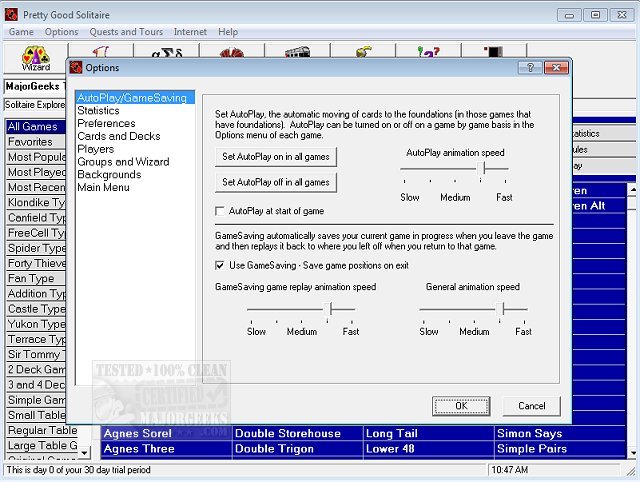
Task: Click the fanned cards toolbar icon
Action: click(232, 52)
